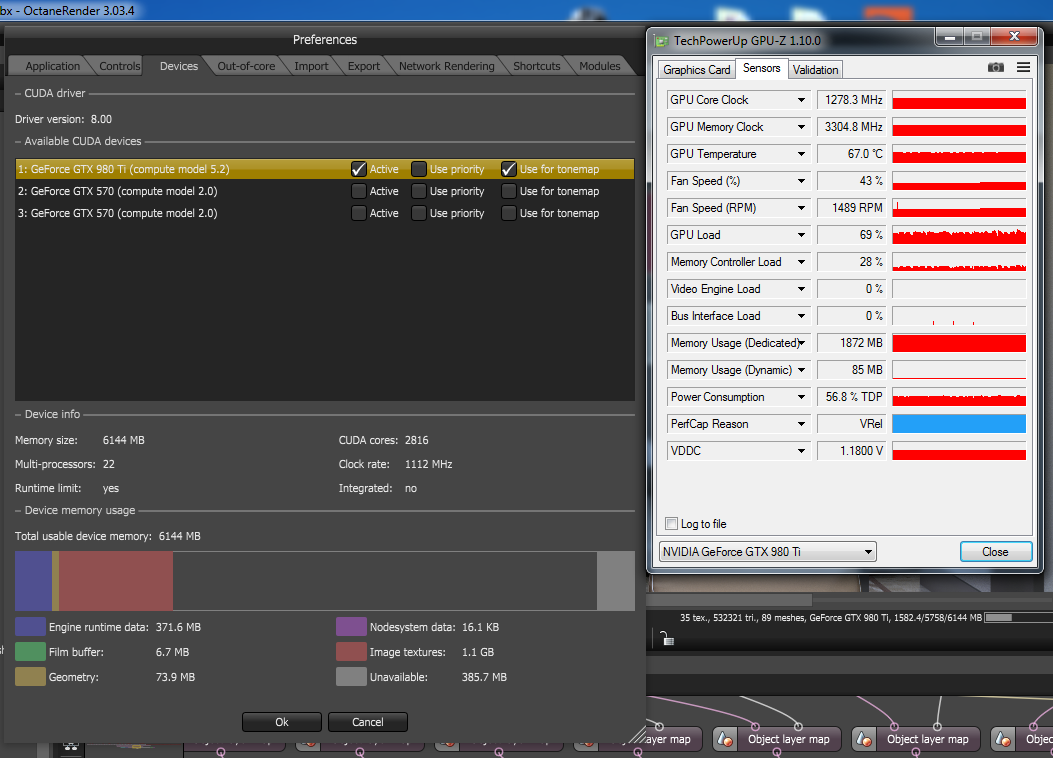Click the Film buffer green swatch
The height and width of the screenshot is (758, 1053).
30,652
